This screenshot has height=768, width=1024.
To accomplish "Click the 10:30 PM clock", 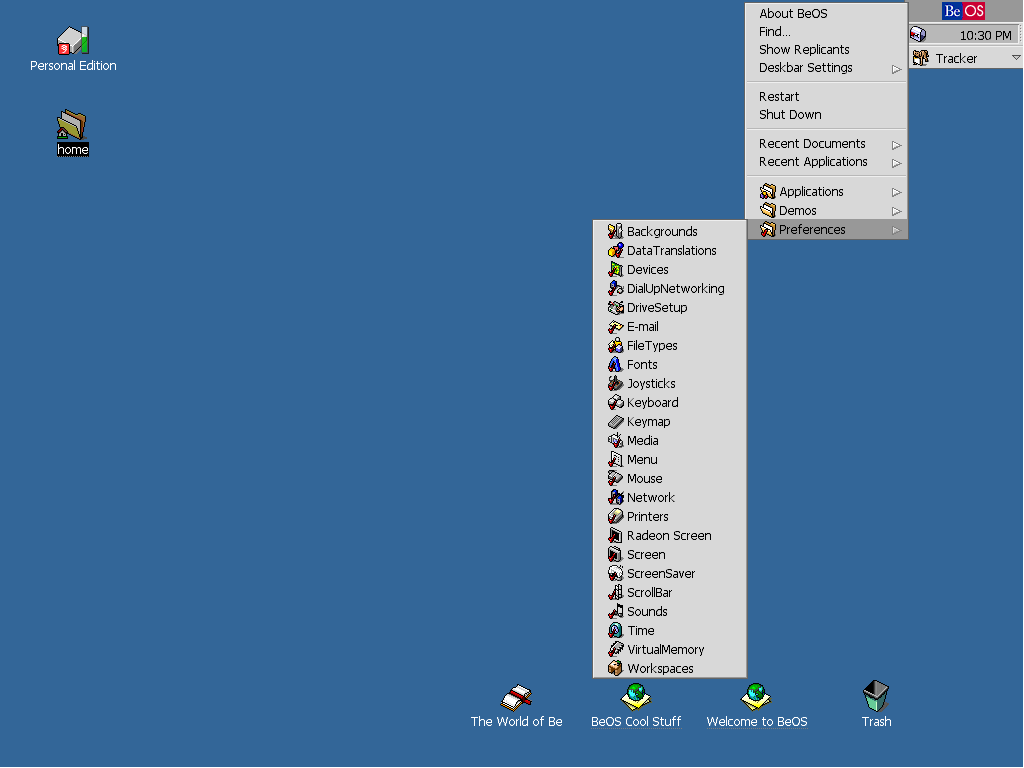I will pos(985,35).
